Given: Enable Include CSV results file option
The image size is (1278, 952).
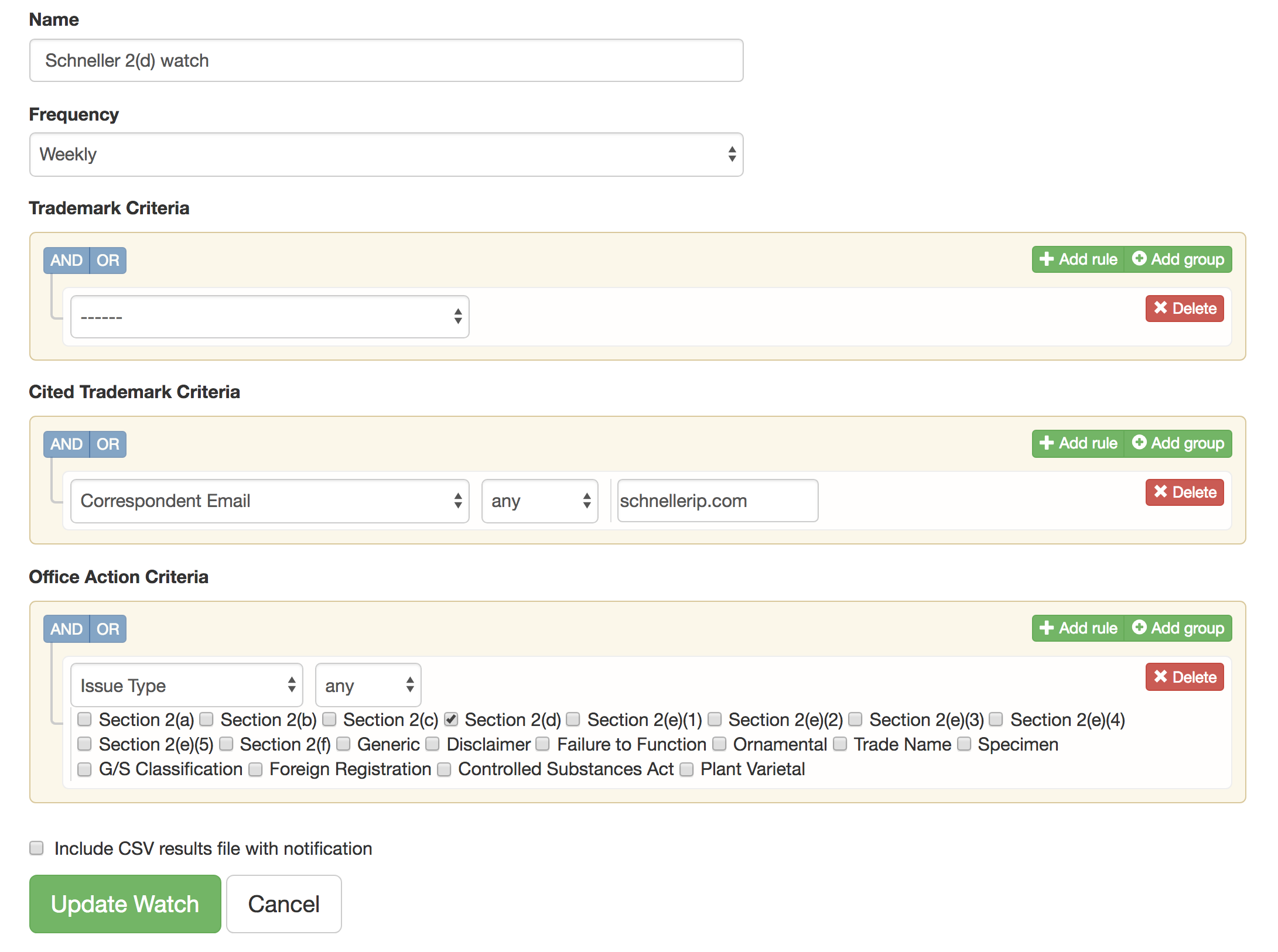Looking at the screenshot, I should (37, 848).
